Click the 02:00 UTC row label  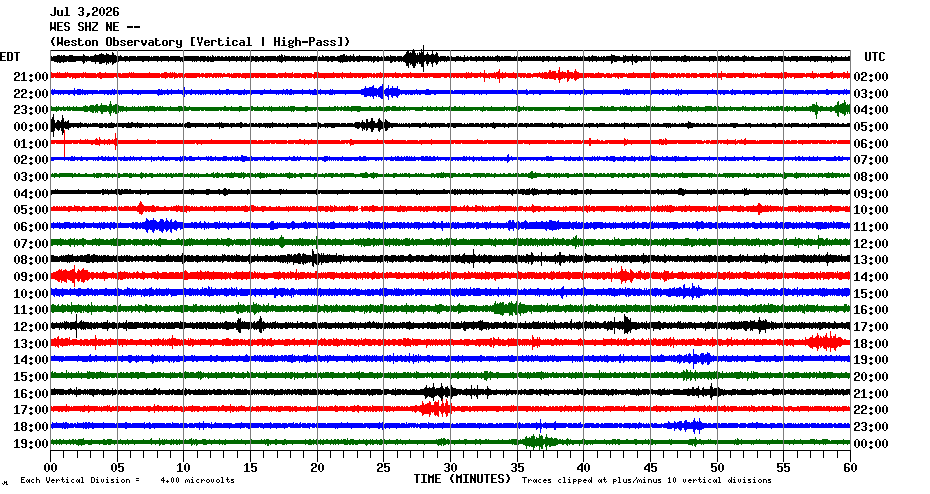(x=871, y=77)
